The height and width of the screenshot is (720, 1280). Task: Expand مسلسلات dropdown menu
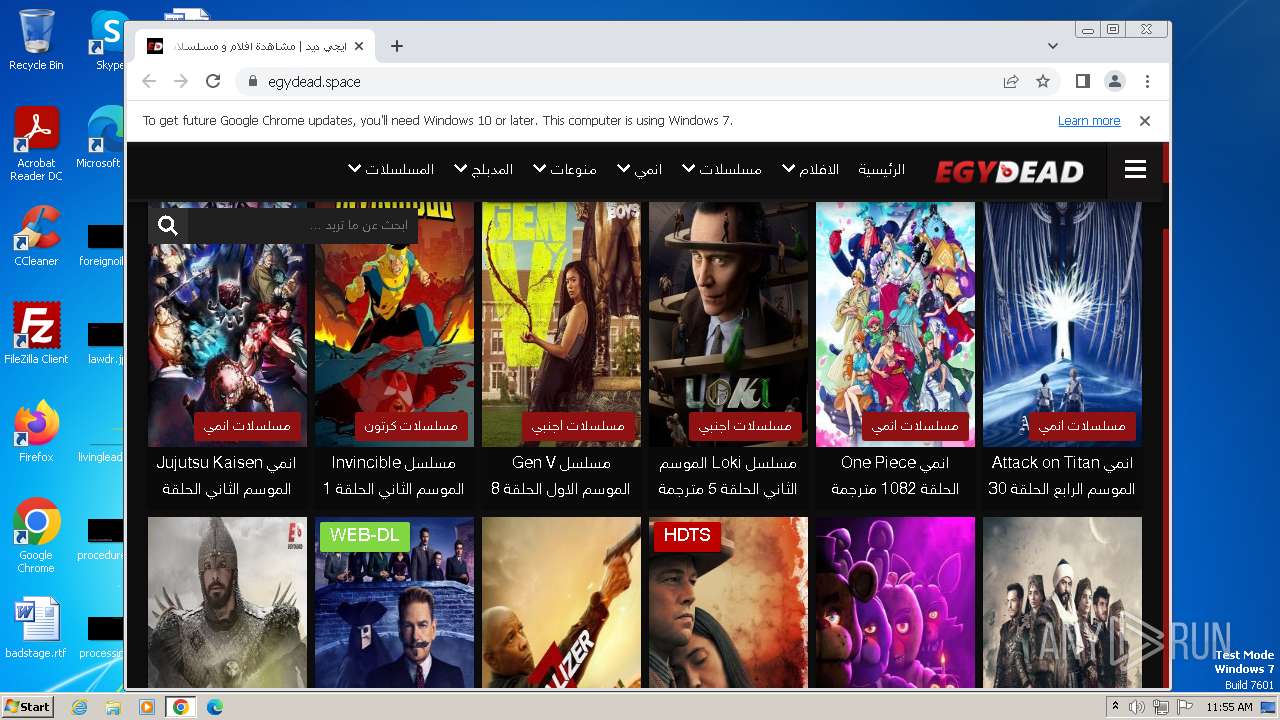point(722,170)
